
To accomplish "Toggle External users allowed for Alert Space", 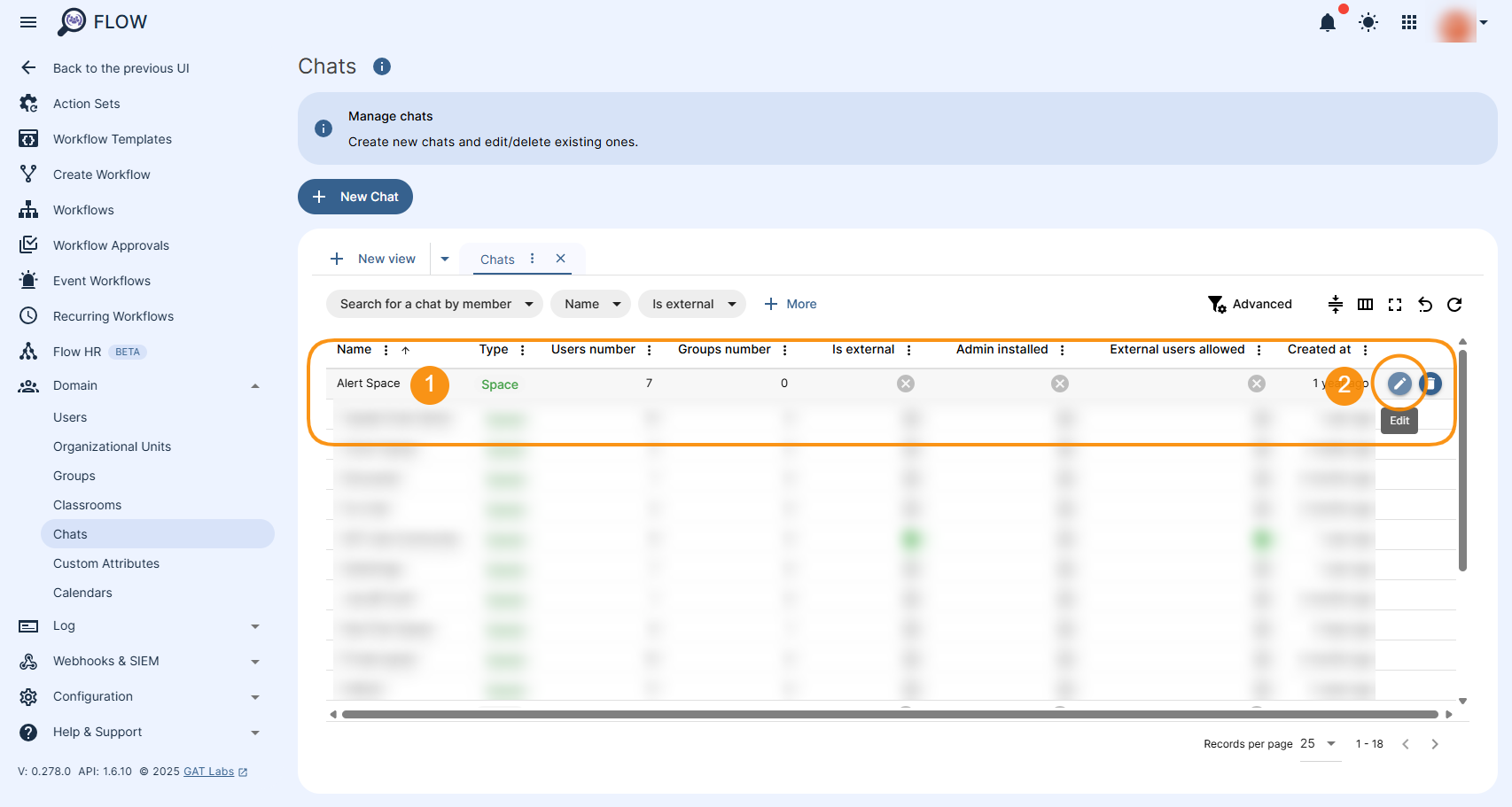I will 1256,384.
